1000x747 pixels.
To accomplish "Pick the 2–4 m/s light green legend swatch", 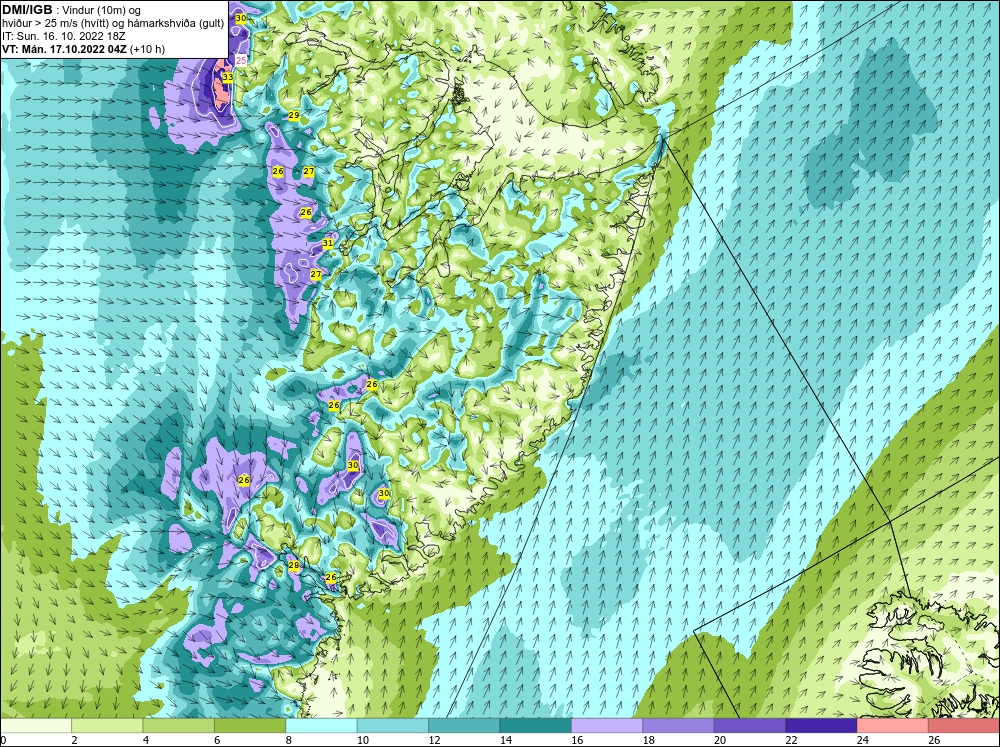I will tap(107, 725).
